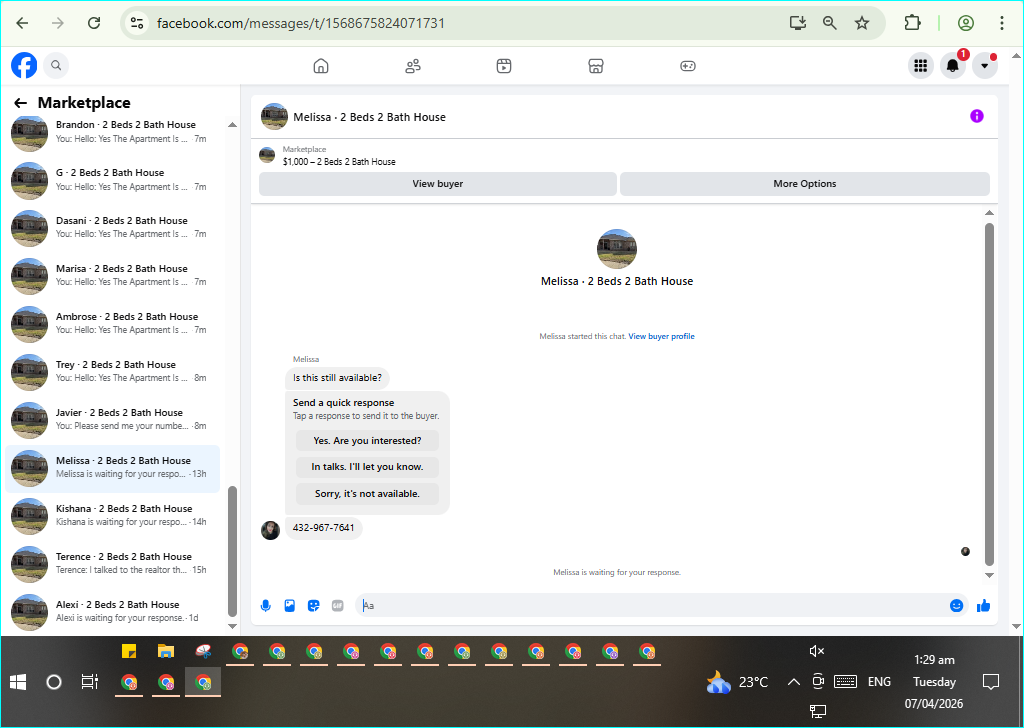
Task: Click the Facebook logo icon
Action: 24,65
